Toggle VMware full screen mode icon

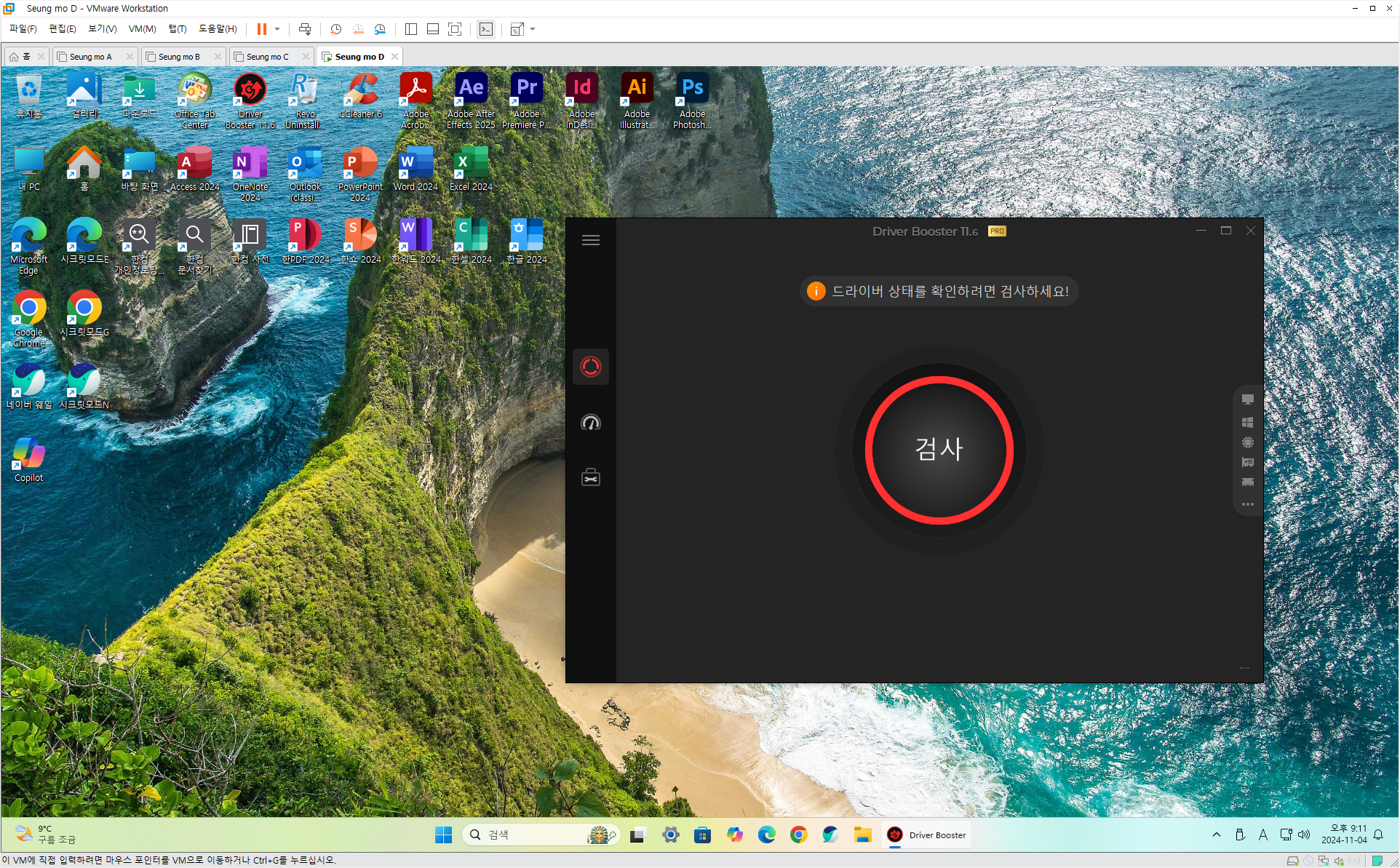click(x=455, y=29)
